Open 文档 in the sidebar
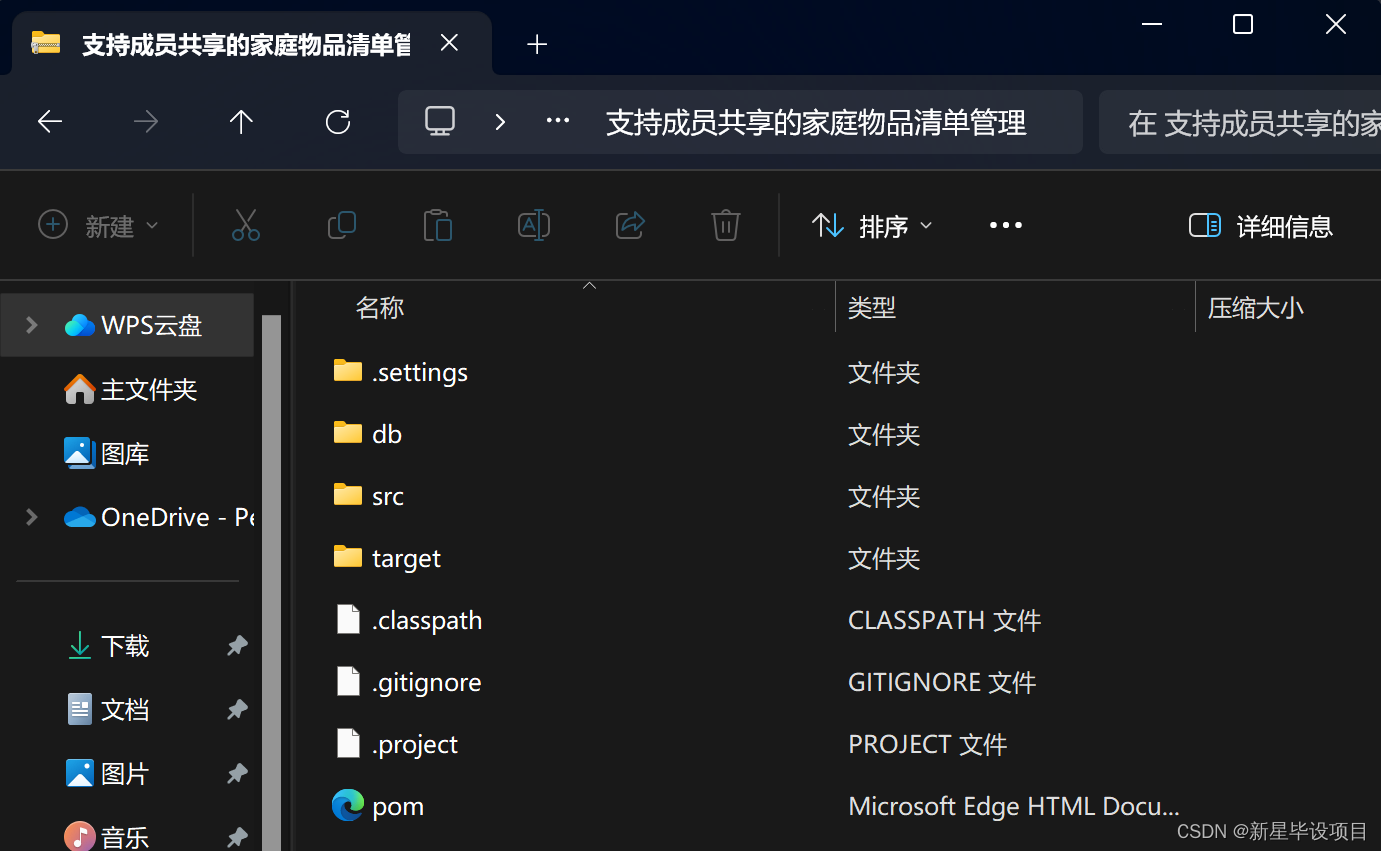1381x851 pixels. 107,710
